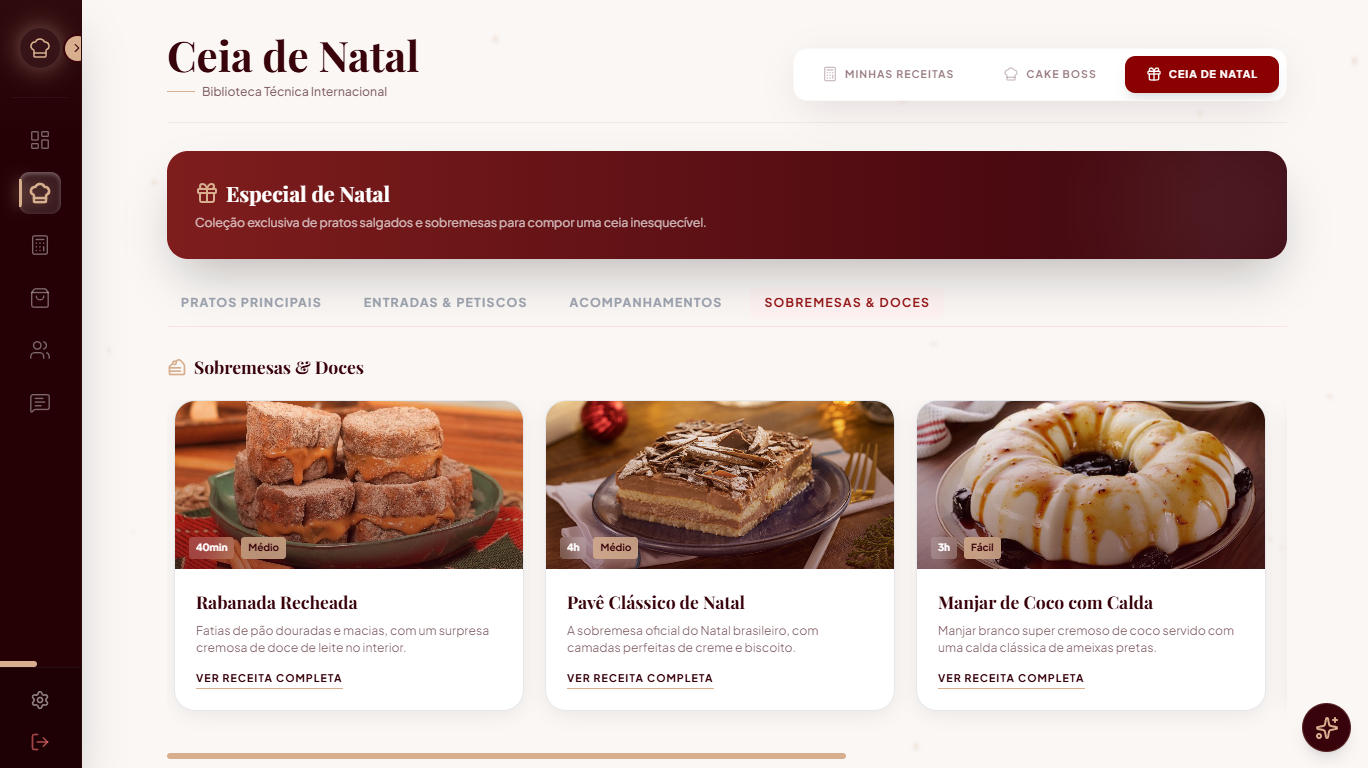Switch to Minhas Receitas tab
Viewport: 1368px width, 768px height.
coord(888,74)
